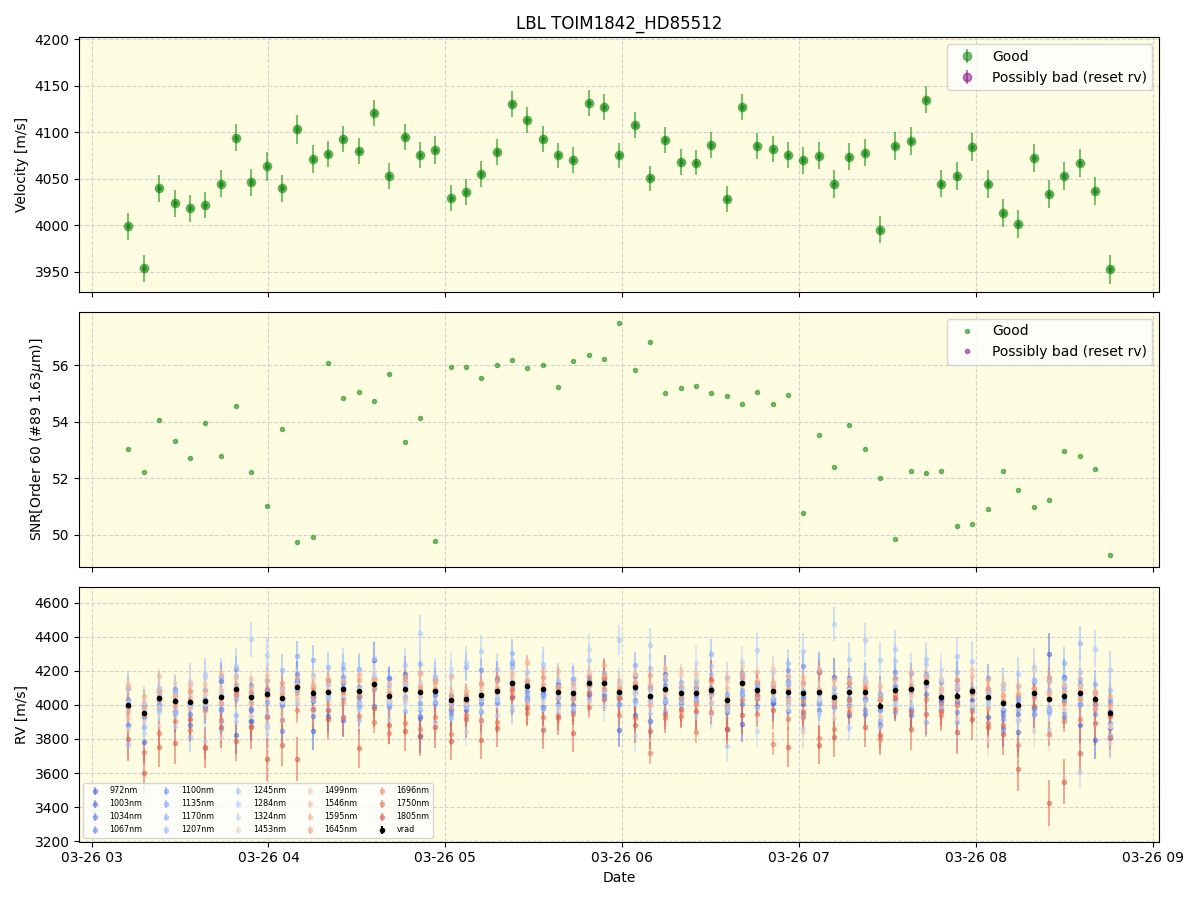Click the lowest velocity point near 03-26 09
The image size is (1200, 900).
[1110, 268]
